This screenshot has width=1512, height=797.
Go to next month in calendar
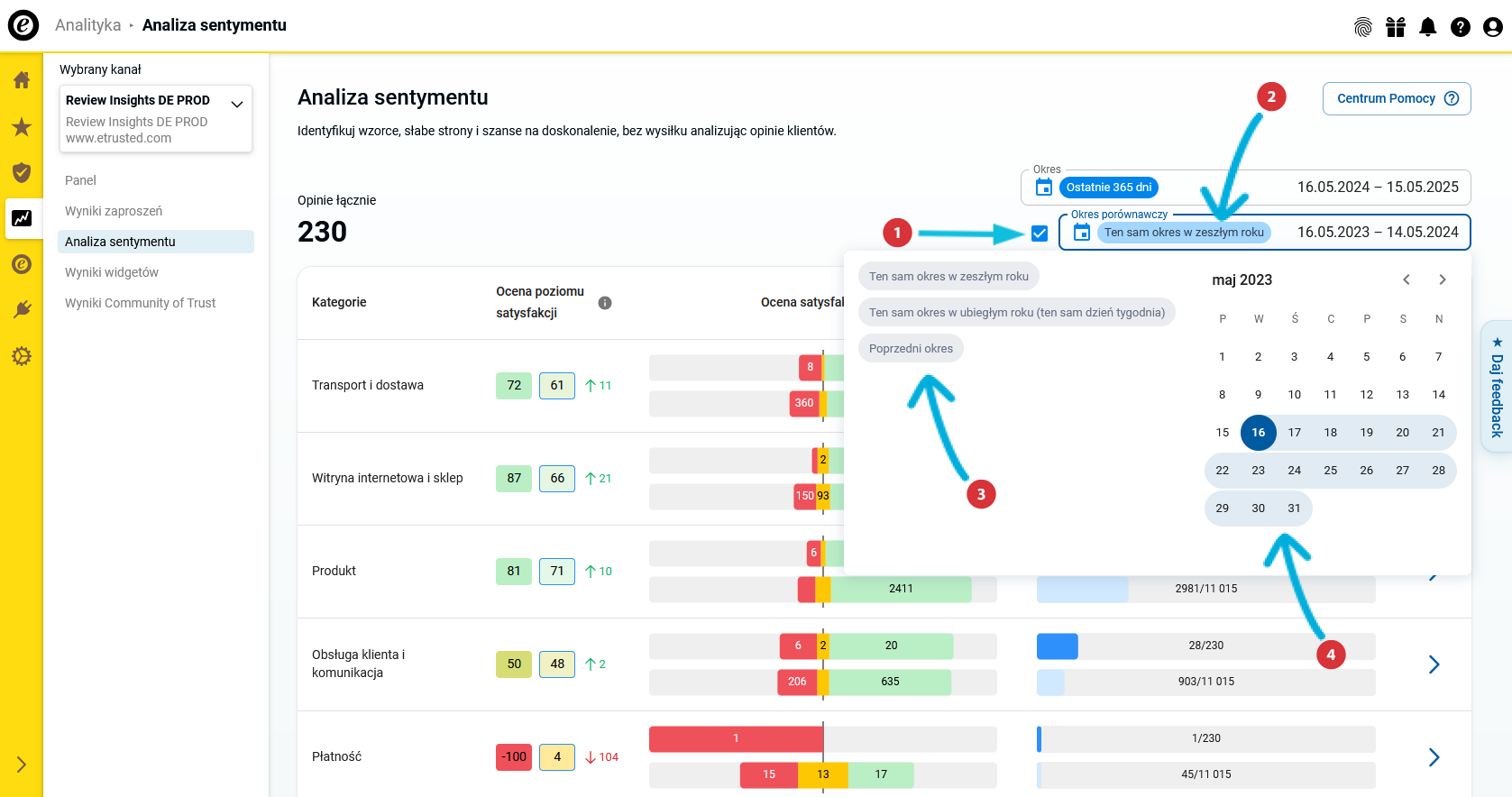pos(1442,279)
